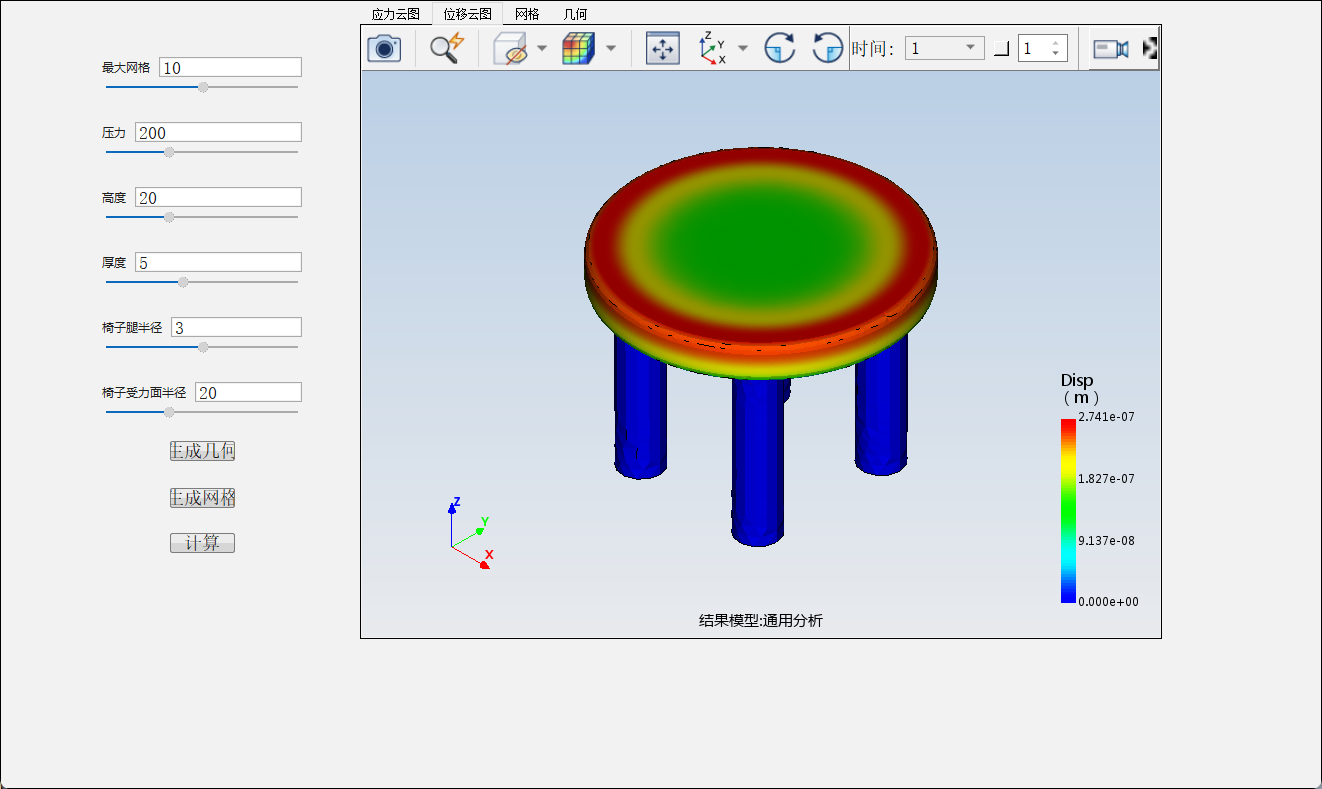Open dropdown arrow beside colored cube icon
Image resolution: width=1322 pixels, height=789 pixels.
click(x=610, y=48)
